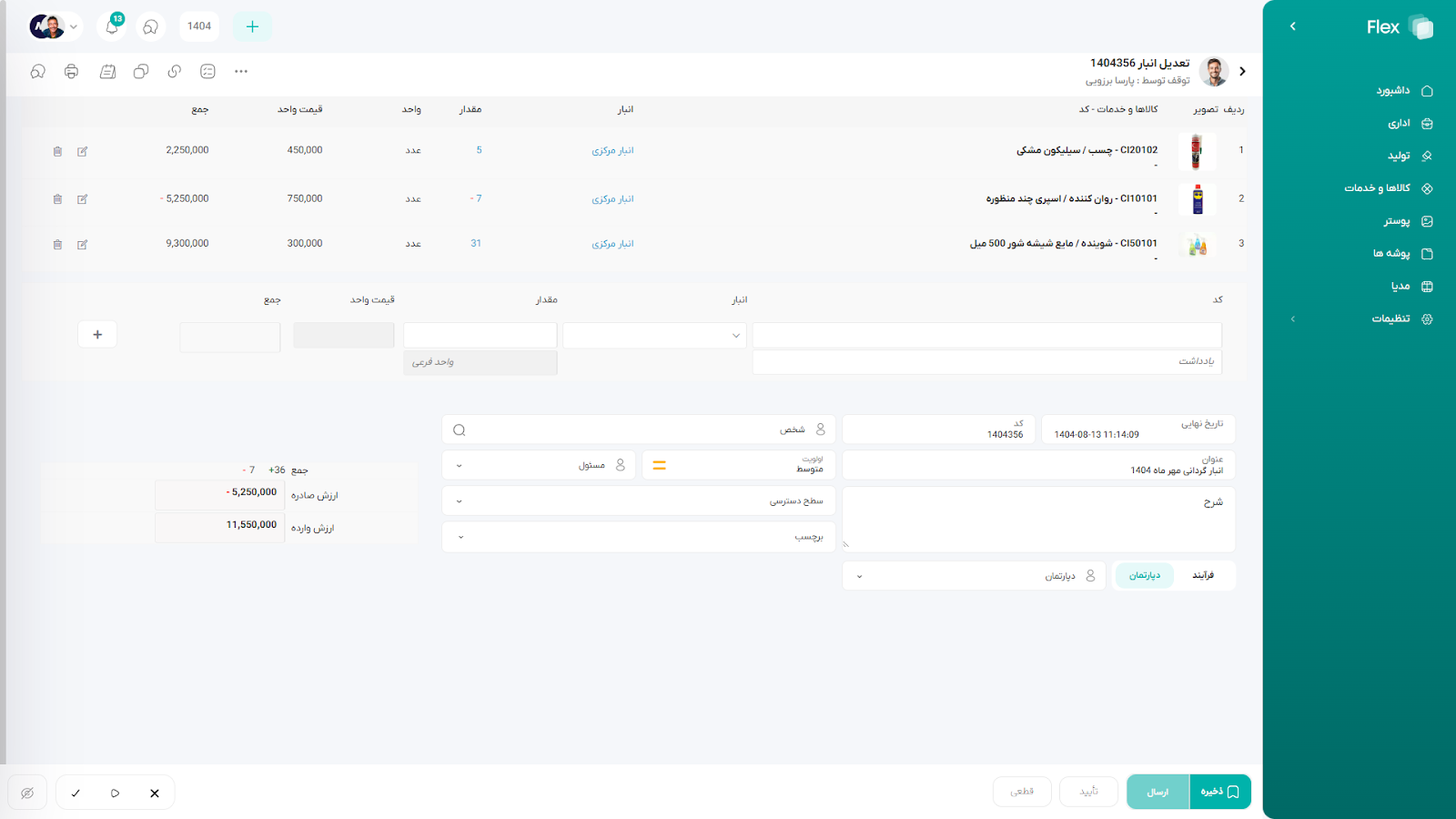This screenshot has height=819, width=1456.
Task: Open the اولویت priority selector showing متوسط
Action: coord(738,465)
